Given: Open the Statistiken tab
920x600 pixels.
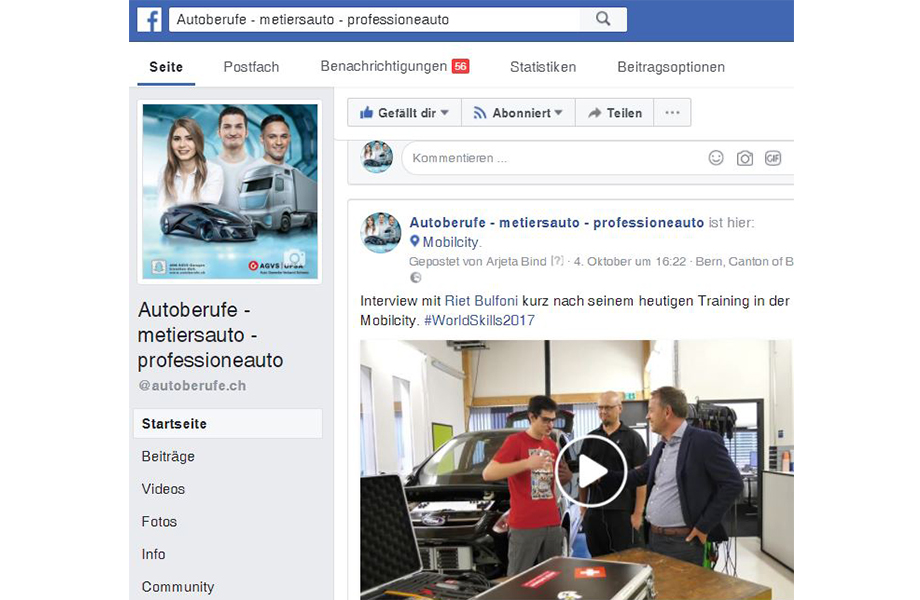Looking at the screenshot, I should click(543, 67).
